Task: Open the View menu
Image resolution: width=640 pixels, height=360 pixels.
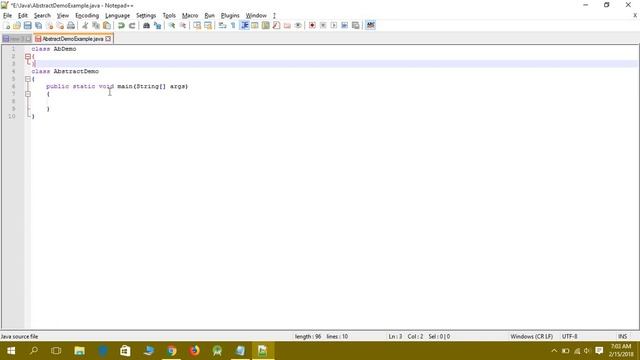Action: coord(62,16)
